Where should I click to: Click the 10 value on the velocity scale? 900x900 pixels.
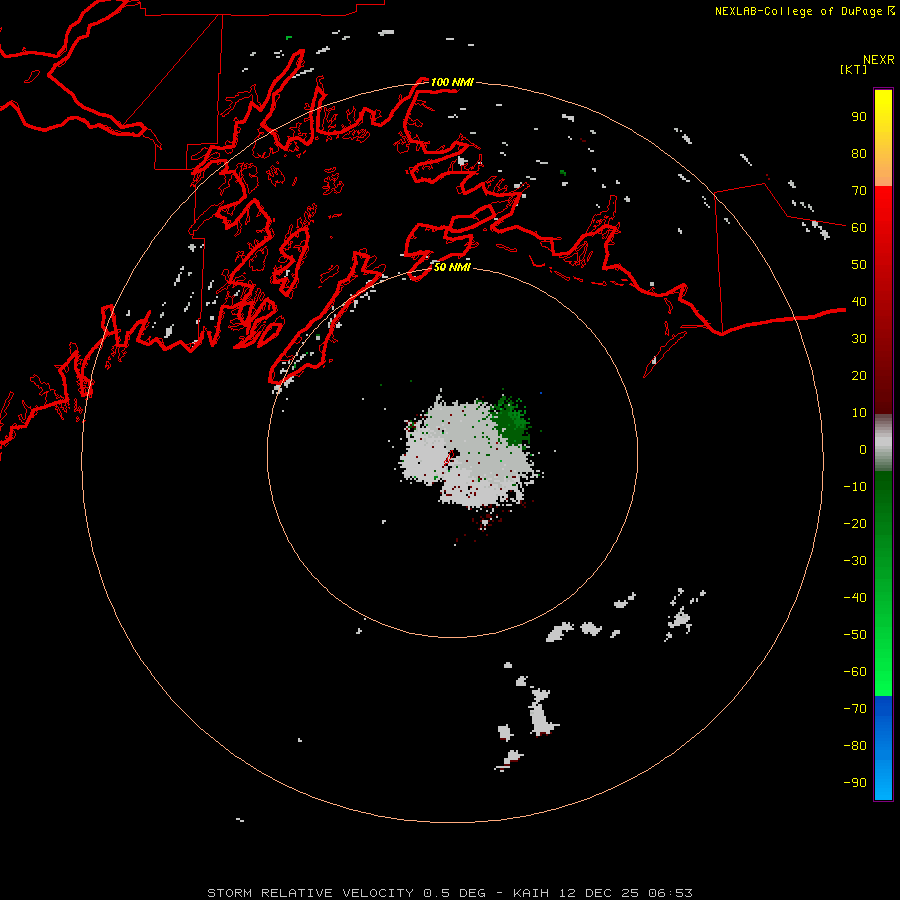pyautogui.click(x=859, y=413)
